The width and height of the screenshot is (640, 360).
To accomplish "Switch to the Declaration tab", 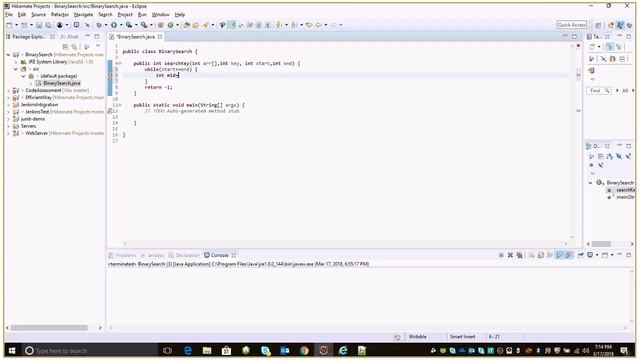I will (x=184, y=255).
